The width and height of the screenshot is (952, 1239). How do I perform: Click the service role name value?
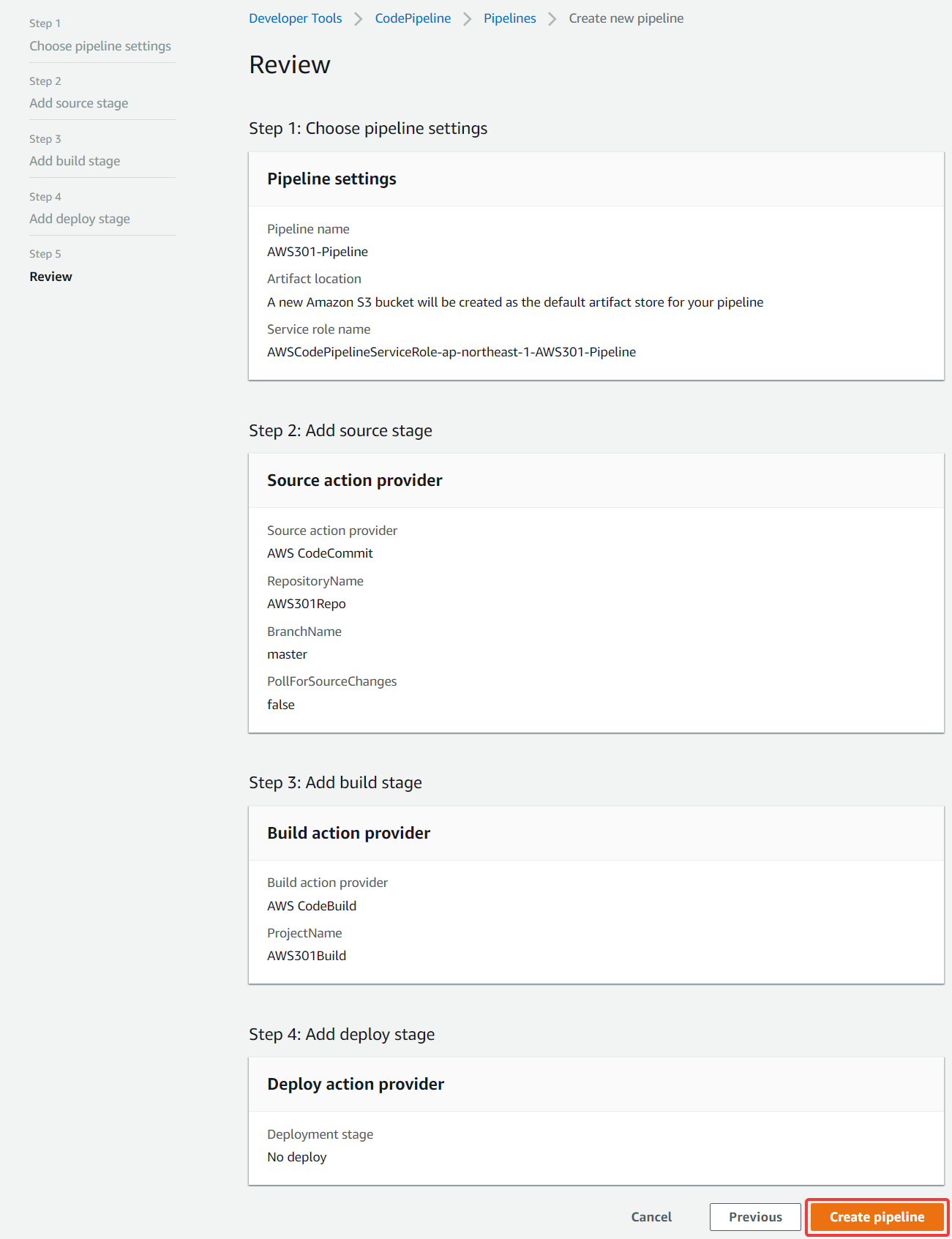(451, 352)
